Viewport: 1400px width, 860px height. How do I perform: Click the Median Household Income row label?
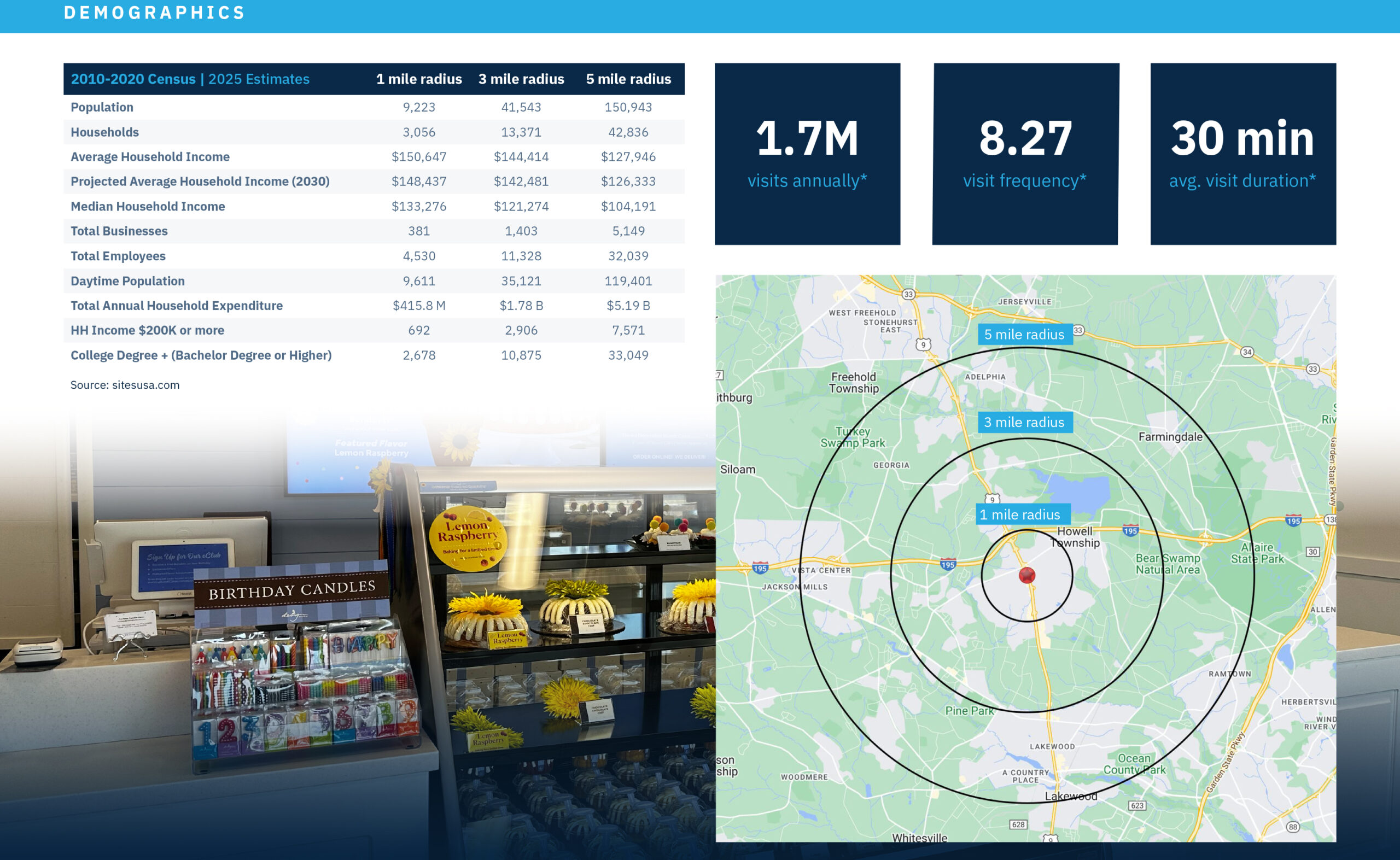(x=147, y=207)
